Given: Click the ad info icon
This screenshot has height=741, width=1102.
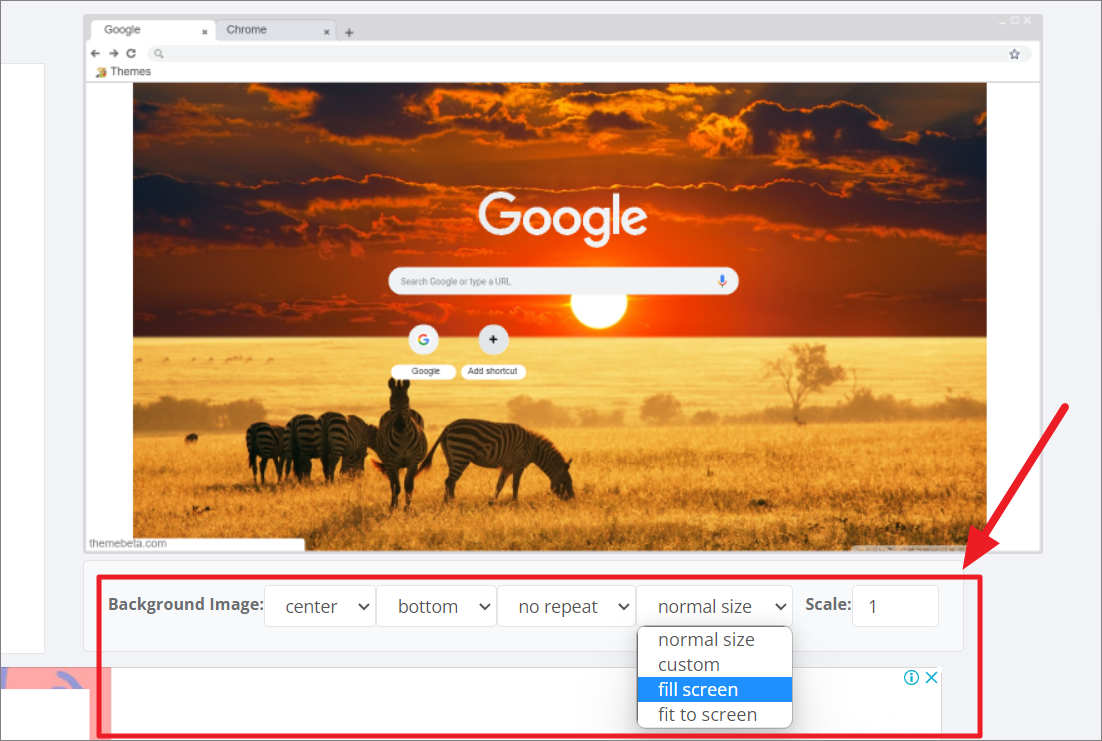Looking at the screenshot, I should click(910, 677).
